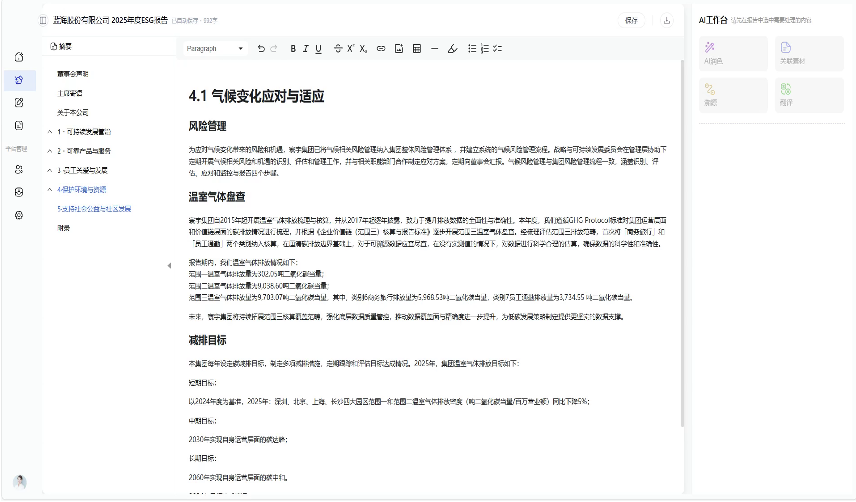Click the smiley face sidebar icon
856x502 pixels.
pos(19,192)
